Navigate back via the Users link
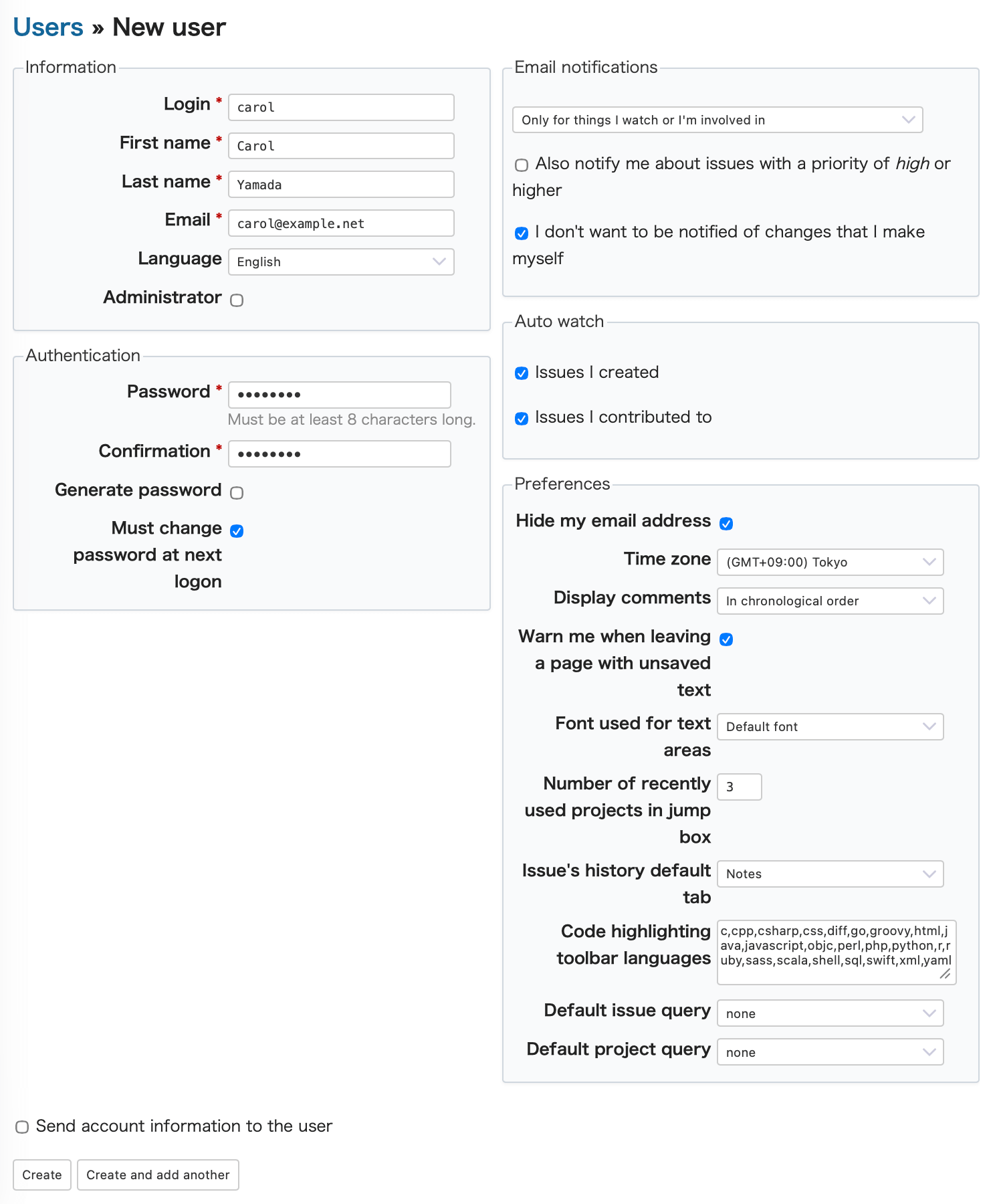The image size is (995, 1204). tap(47, 27)
